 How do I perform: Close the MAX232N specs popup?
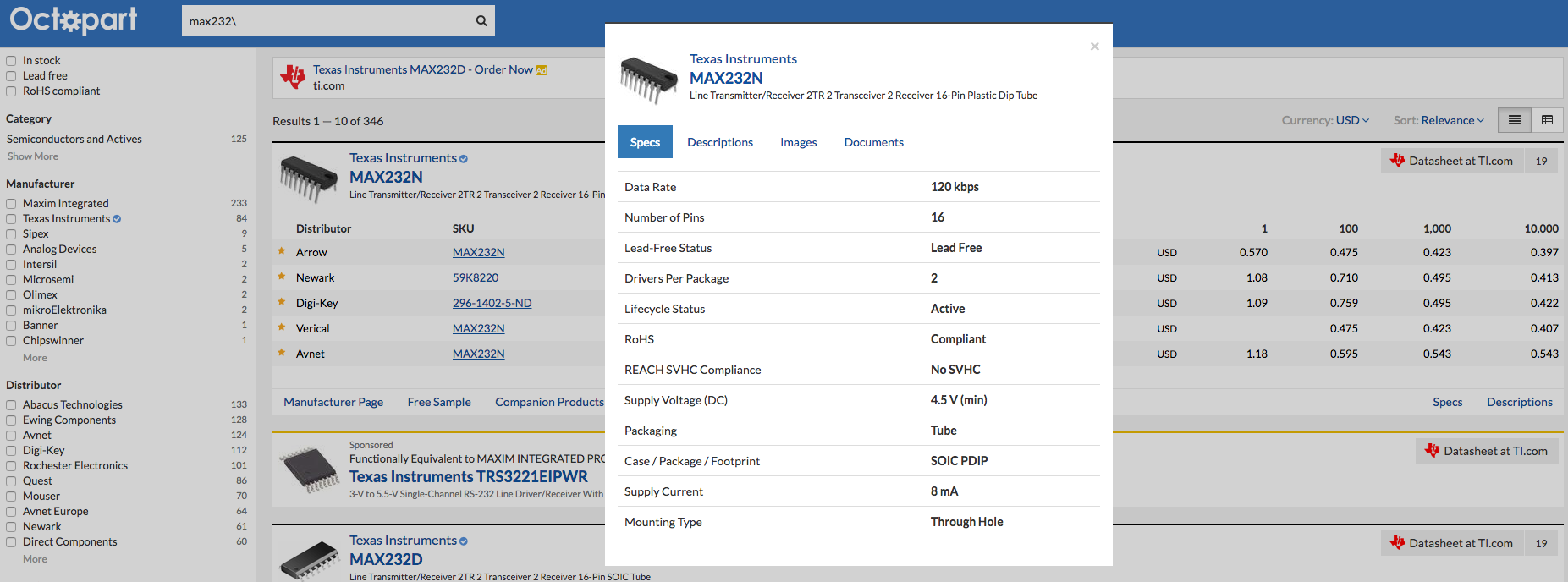click(1094, 47)
